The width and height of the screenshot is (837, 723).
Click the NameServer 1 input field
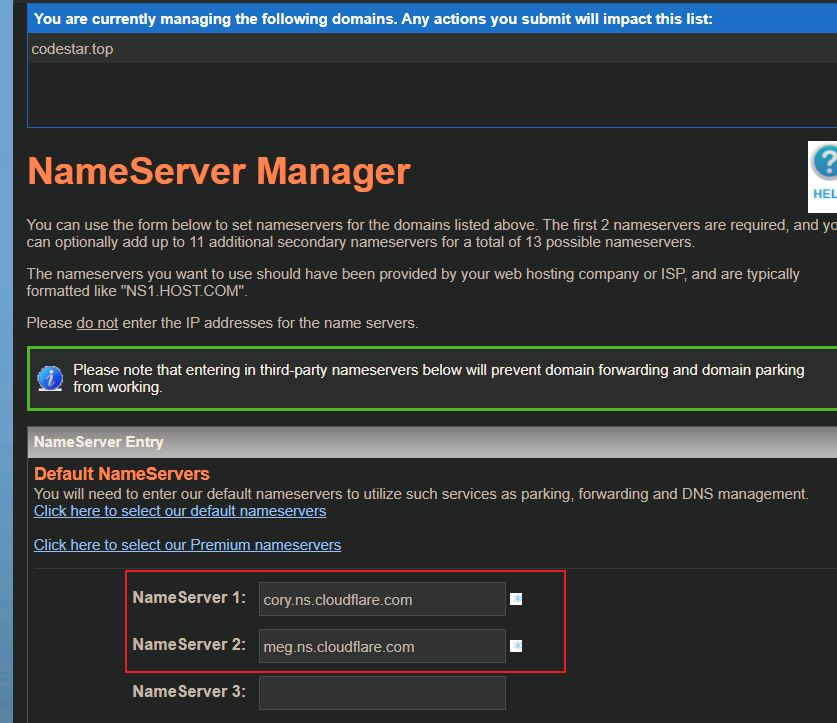pyautogui.click(x=382, y=599)
